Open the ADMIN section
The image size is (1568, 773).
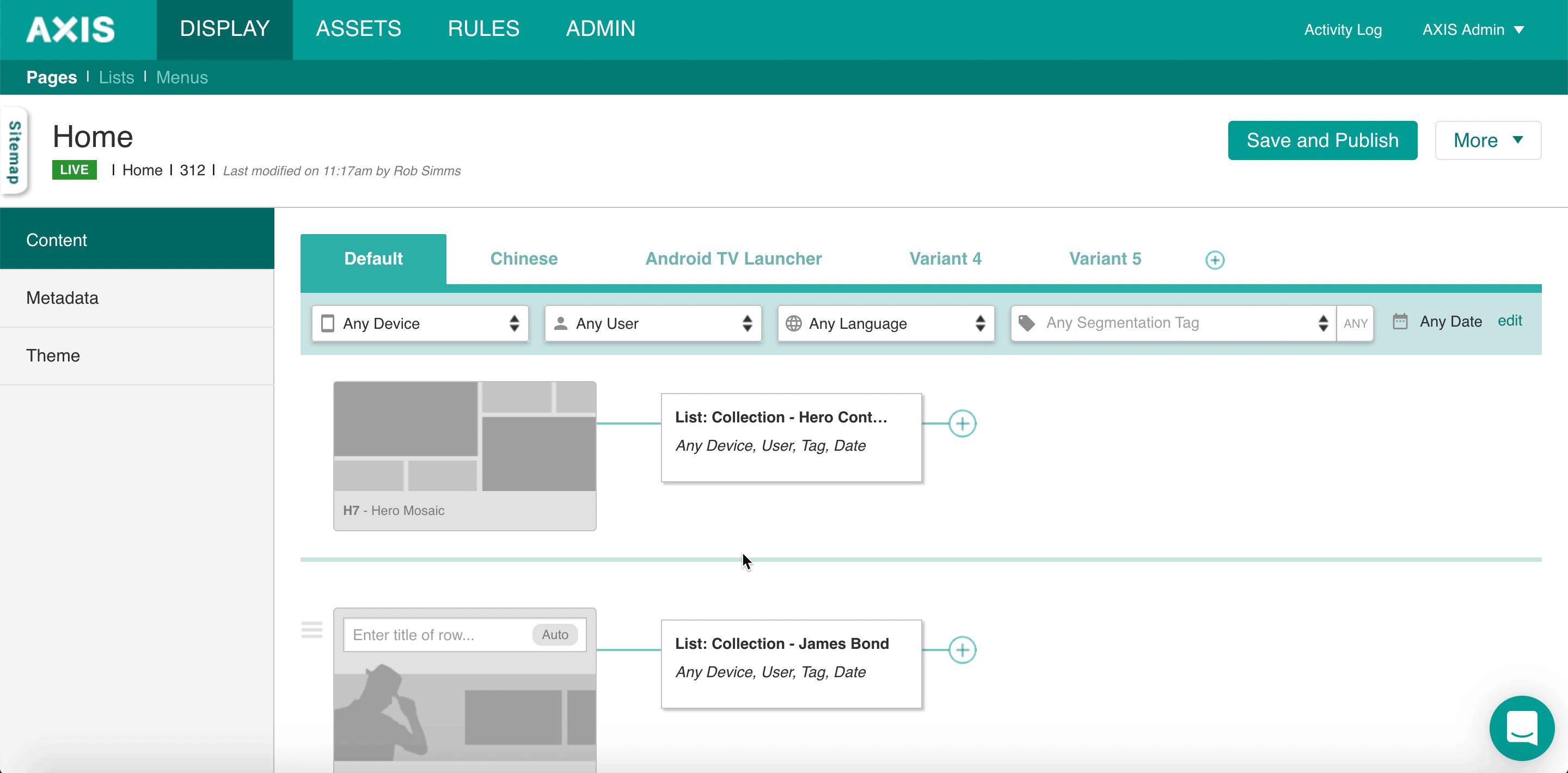pyautogui.click(x=601, y=29)
